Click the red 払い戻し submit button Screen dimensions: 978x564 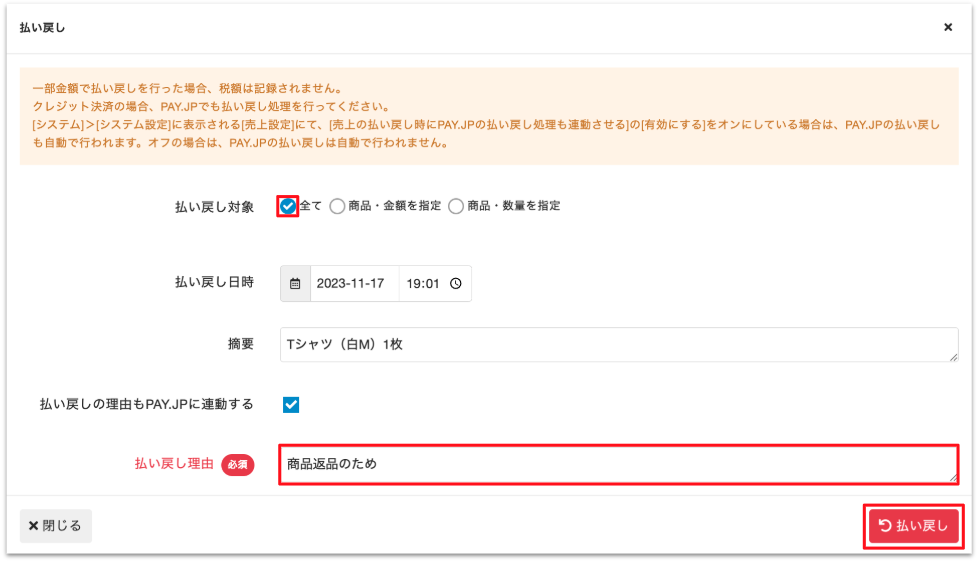[x=913, y=526]
